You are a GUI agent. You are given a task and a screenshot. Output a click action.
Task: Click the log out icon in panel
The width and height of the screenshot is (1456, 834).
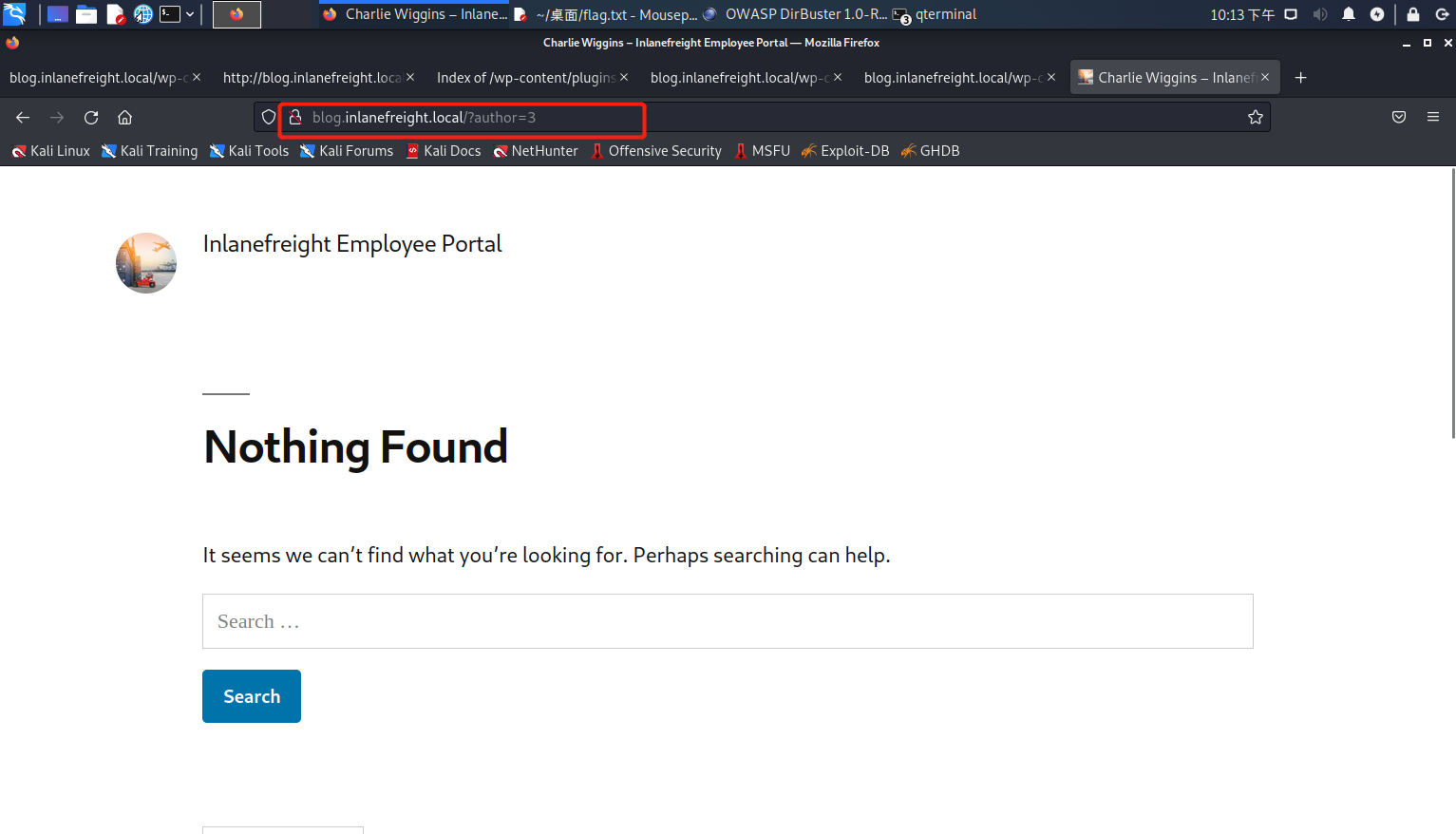(x=1442, y=14)
